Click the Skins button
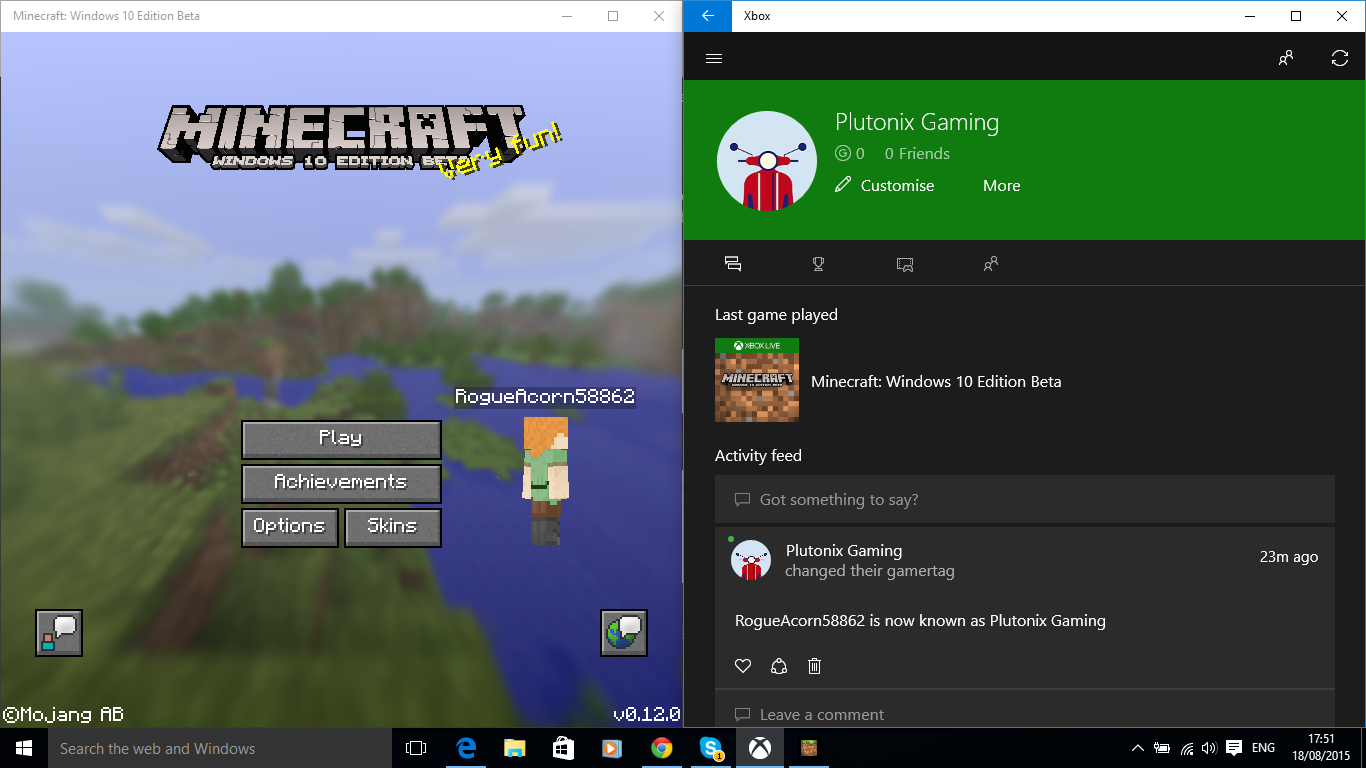The height and width of the screenshot is (768, 1366). 392,527
